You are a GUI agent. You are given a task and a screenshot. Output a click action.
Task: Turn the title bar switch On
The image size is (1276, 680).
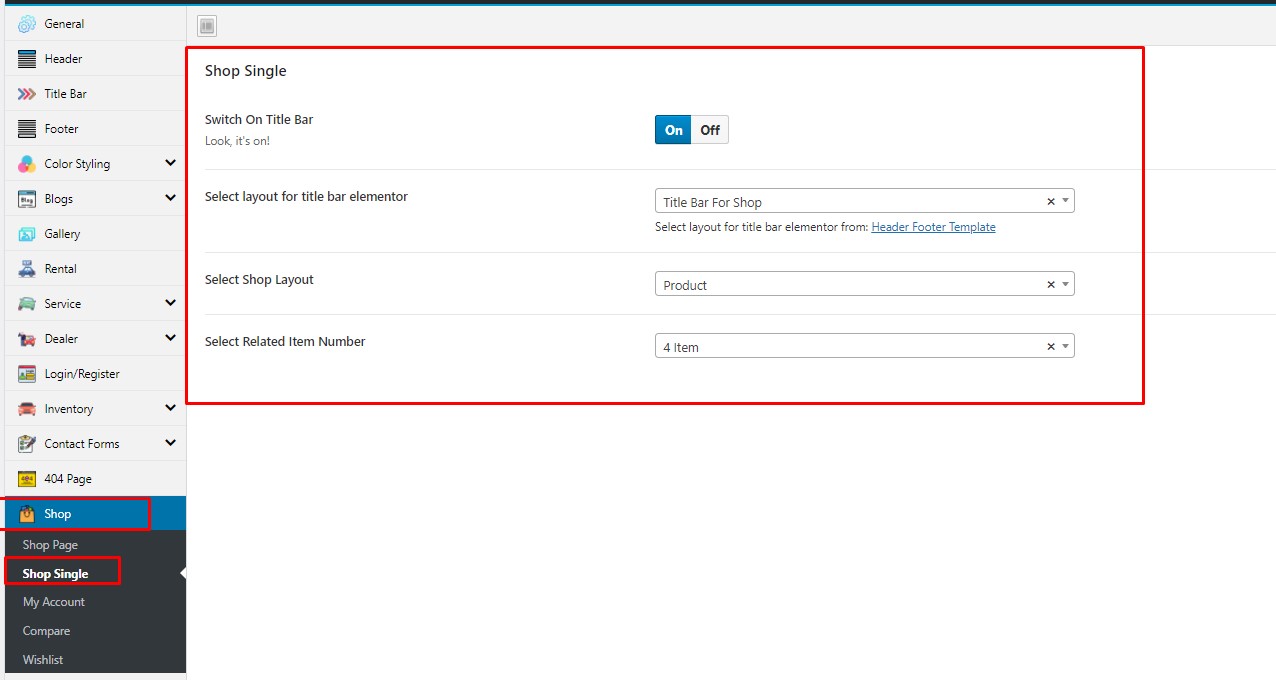click(x=673, y=130)
